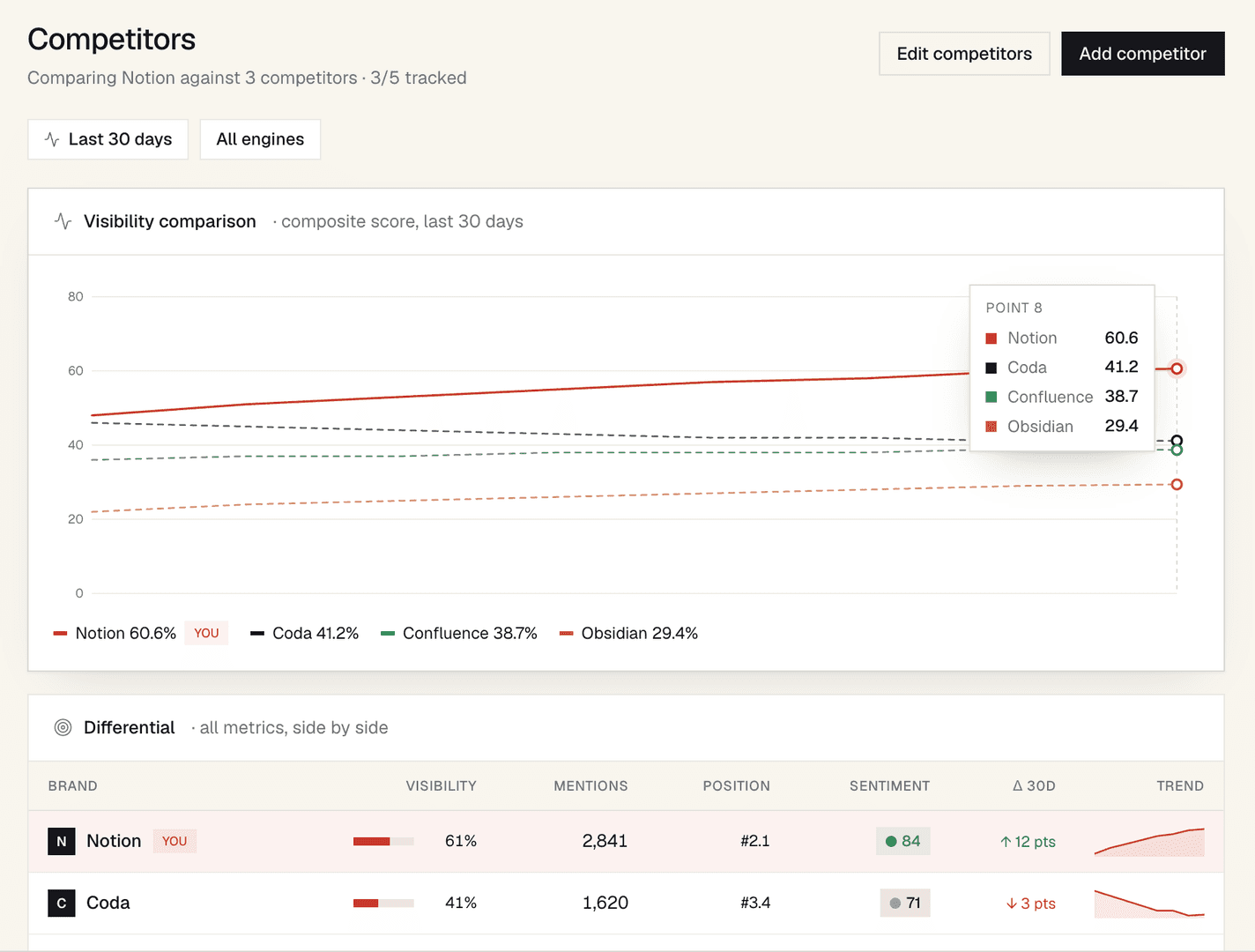Click the Competitors page heading
Screen dimensions: 1255x952
[112, 40]
